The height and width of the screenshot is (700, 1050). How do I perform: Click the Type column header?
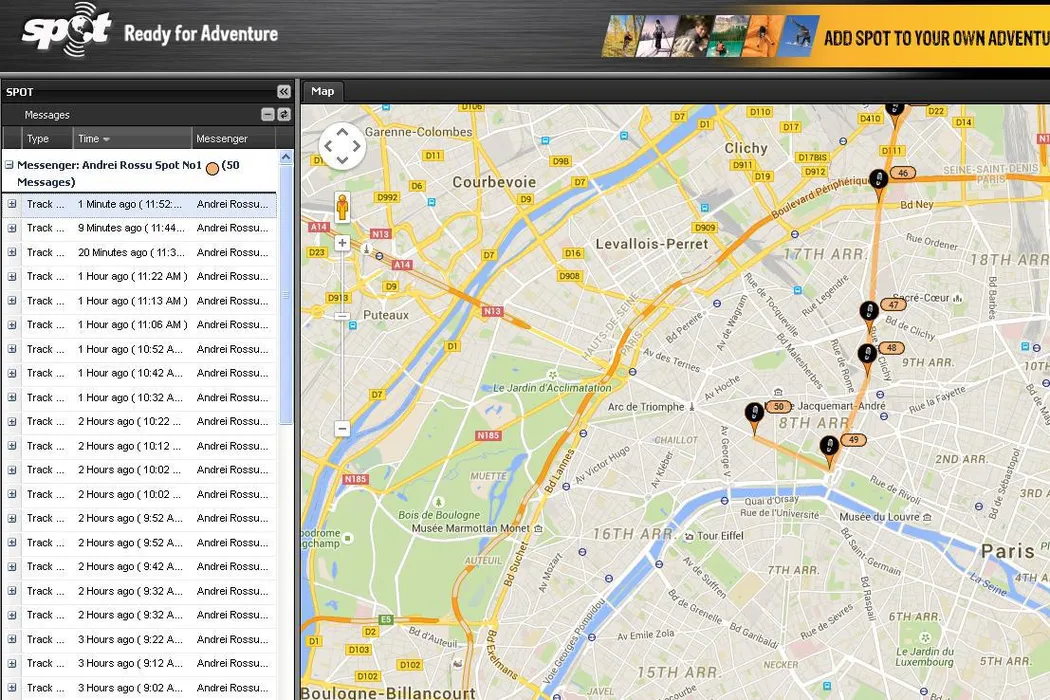tap(38, 139)
